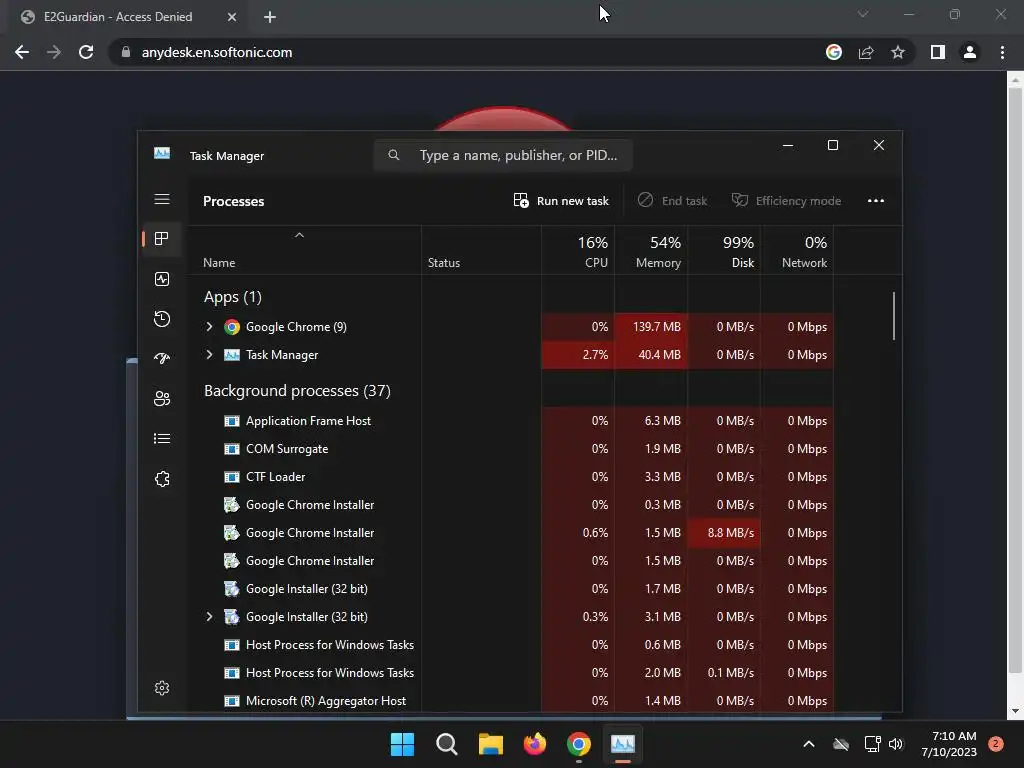This screenshot has height=768, width=1024.
Task: Open the Startup apps icon in sidebar
Action: [x=162, y=359]
